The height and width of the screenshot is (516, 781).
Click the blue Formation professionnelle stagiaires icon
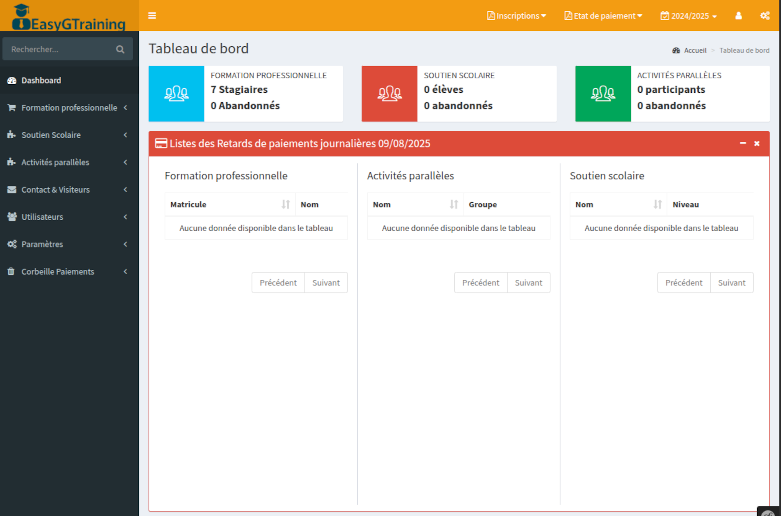pyautogui.click(x=176, y=94)
